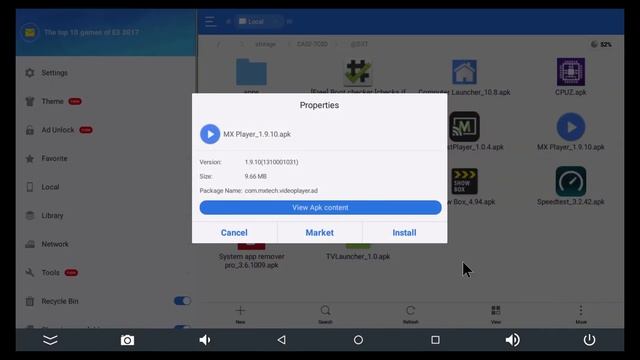Image resolution: width=640 pixels, height=360 pixels.
Task: Click storage in the path breadcrumb
Action: tap(265, 44)
